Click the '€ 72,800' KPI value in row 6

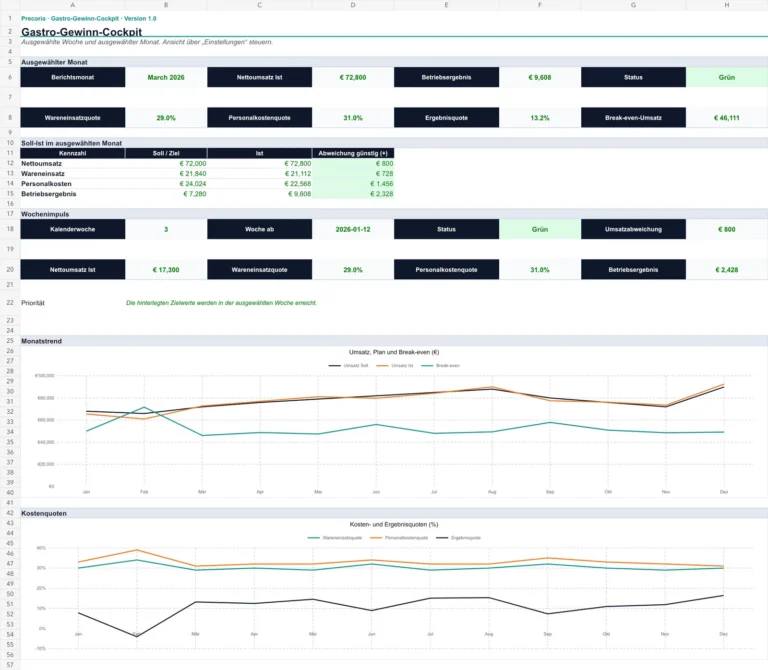pos(353,77)
